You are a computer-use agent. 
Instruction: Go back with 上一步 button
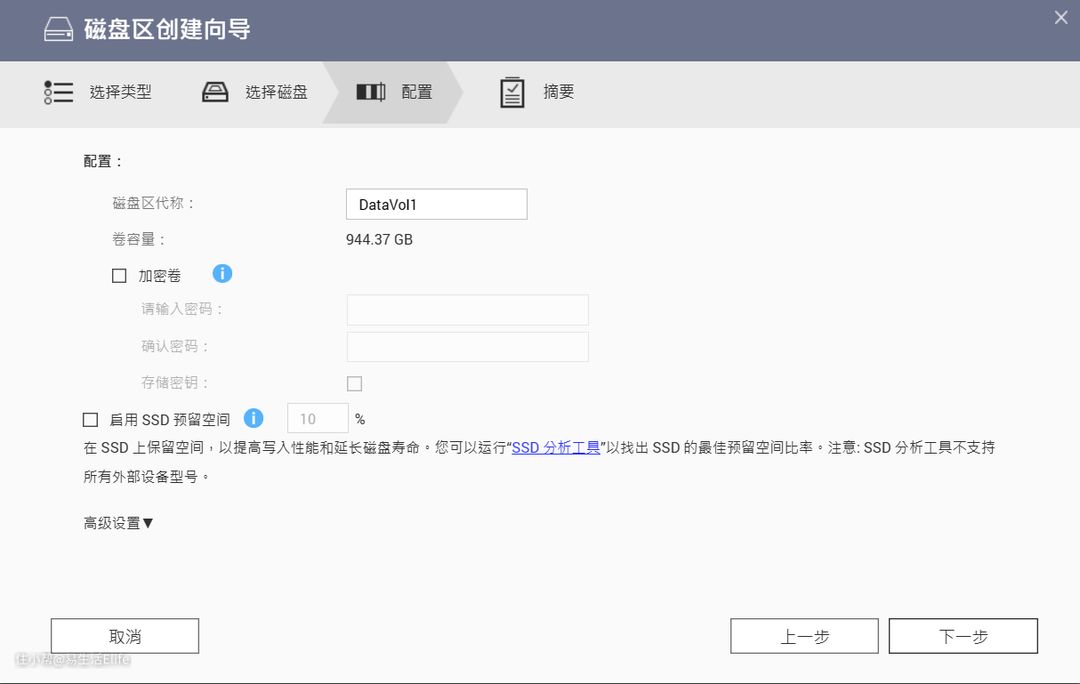(x=804, y=636)
